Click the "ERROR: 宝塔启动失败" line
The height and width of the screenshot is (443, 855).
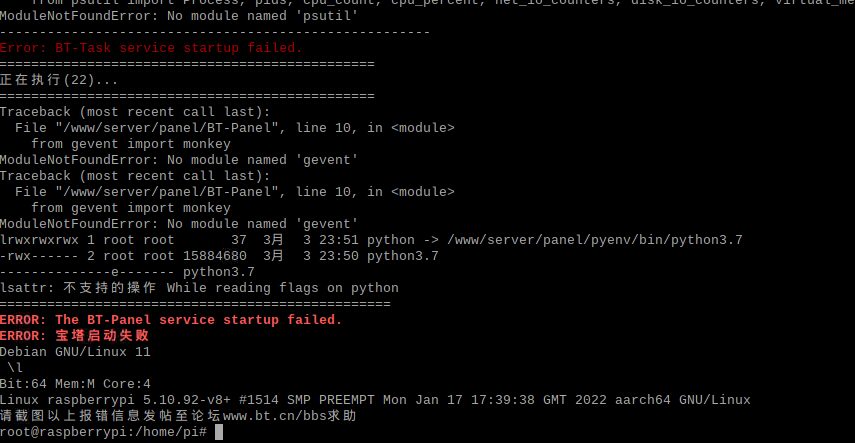pyautogui.click(x=75, y=336)
